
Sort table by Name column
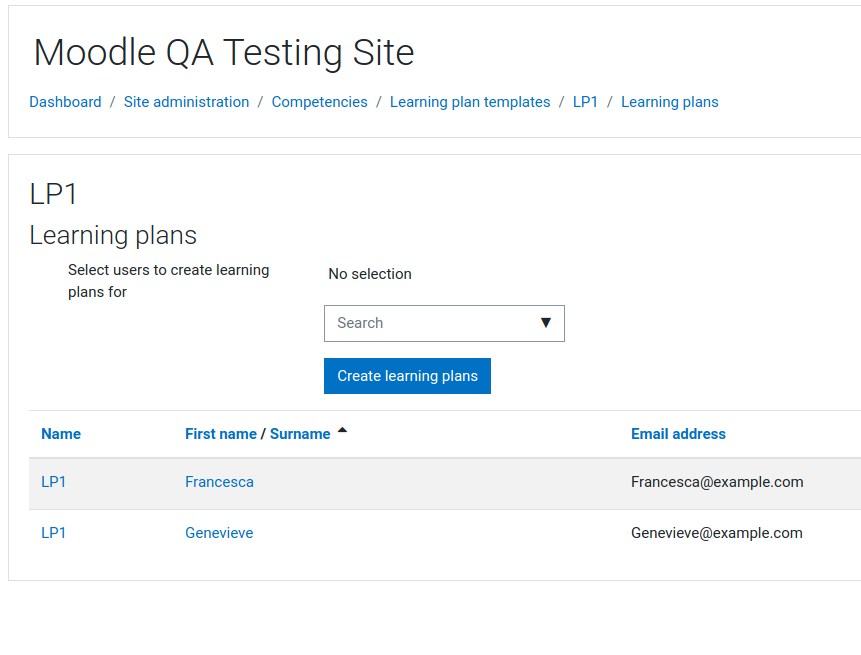coord(61,434)
